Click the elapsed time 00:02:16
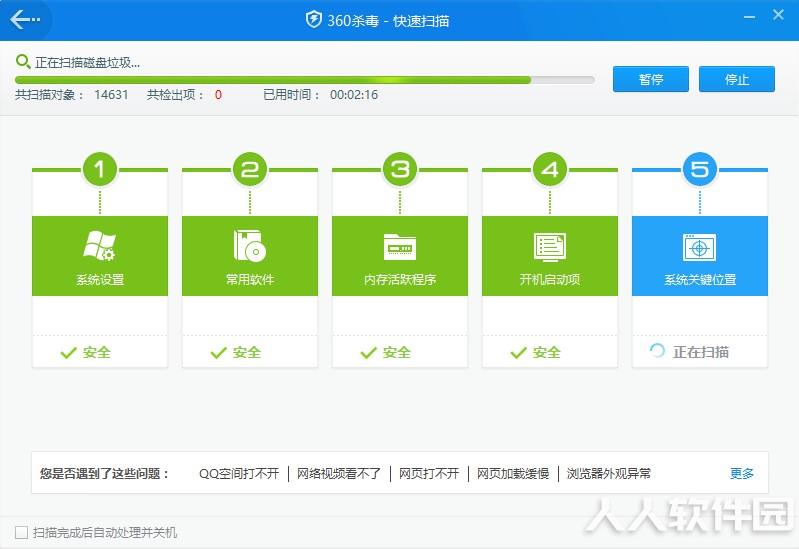The height and width of the screenshot is (549, 799). (x=354, y=95)
